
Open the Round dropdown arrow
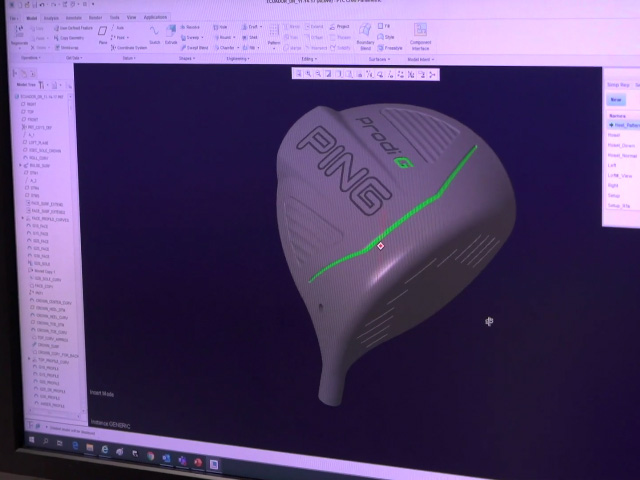point(234,38)
